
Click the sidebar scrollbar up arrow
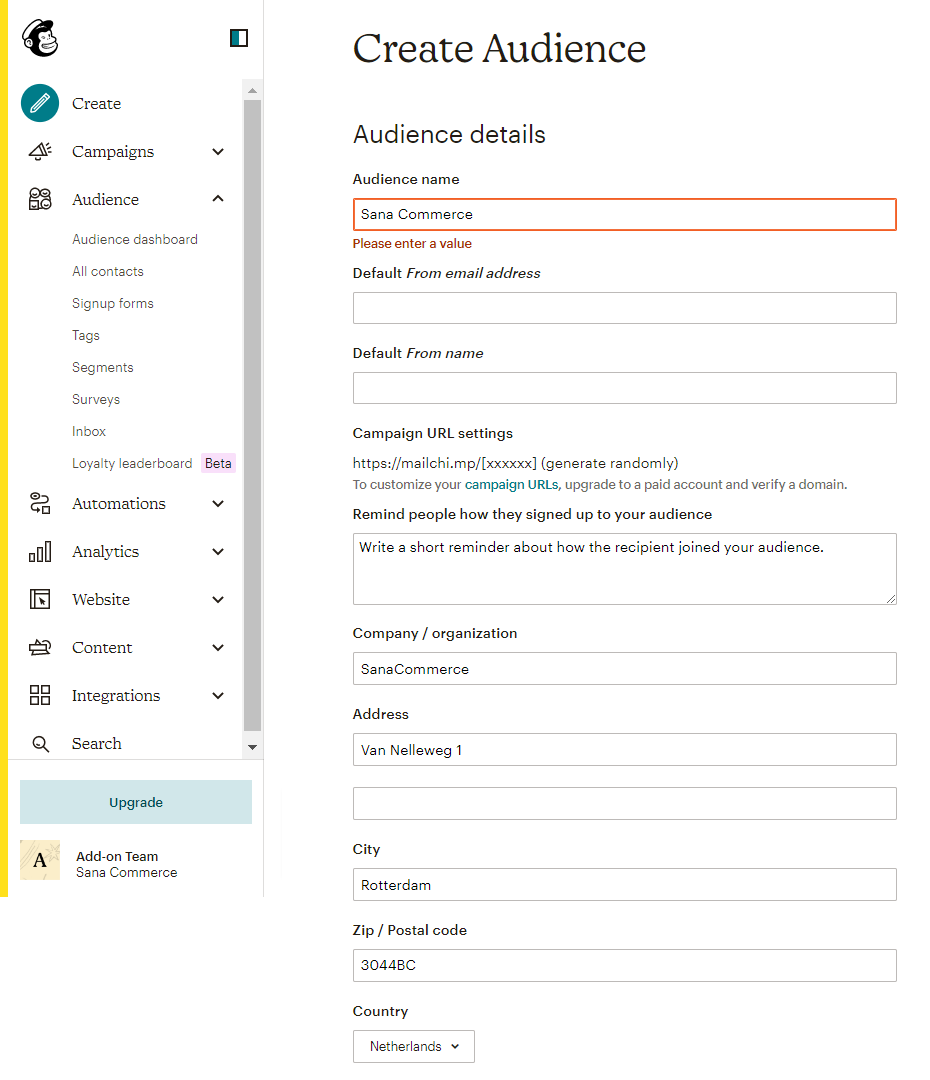pos(253,91)
